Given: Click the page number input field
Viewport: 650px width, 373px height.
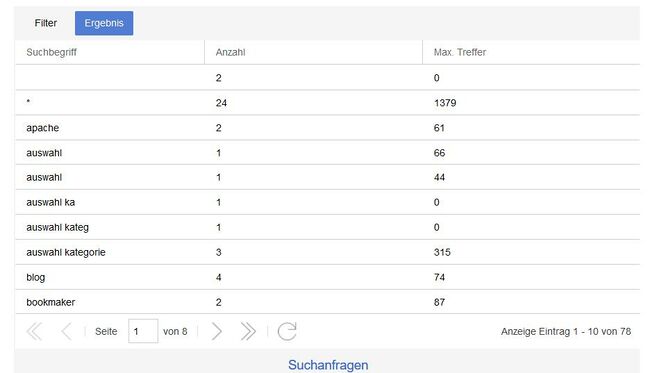Looking at the screenshot, I should click(x=143, y=331).
